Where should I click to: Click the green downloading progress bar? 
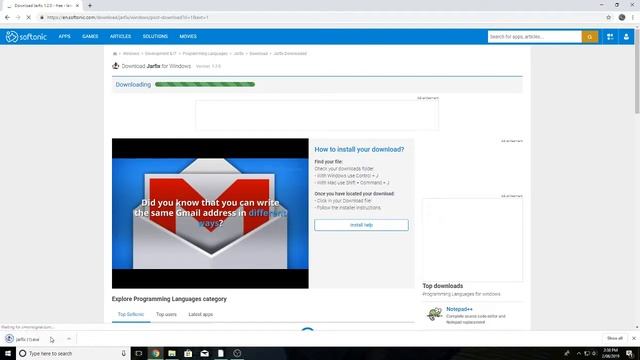[205, 84]
